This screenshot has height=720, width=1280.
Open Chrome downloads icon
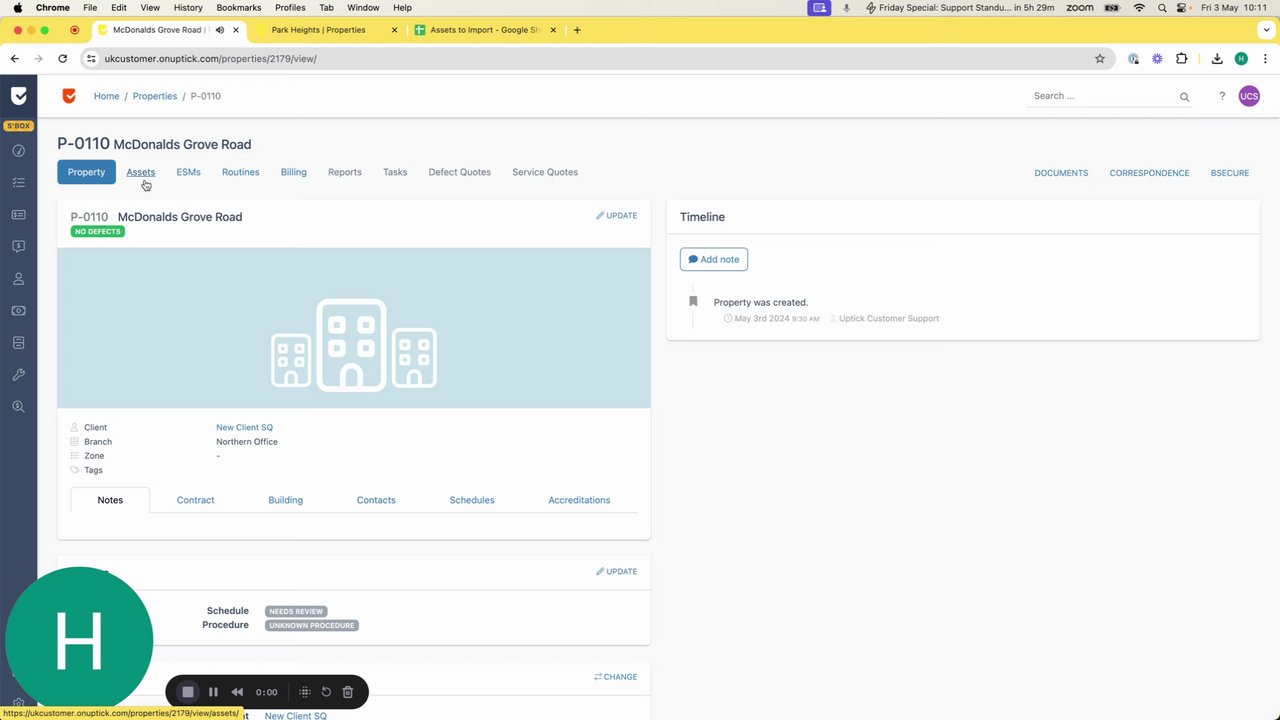click(1217, 59)
